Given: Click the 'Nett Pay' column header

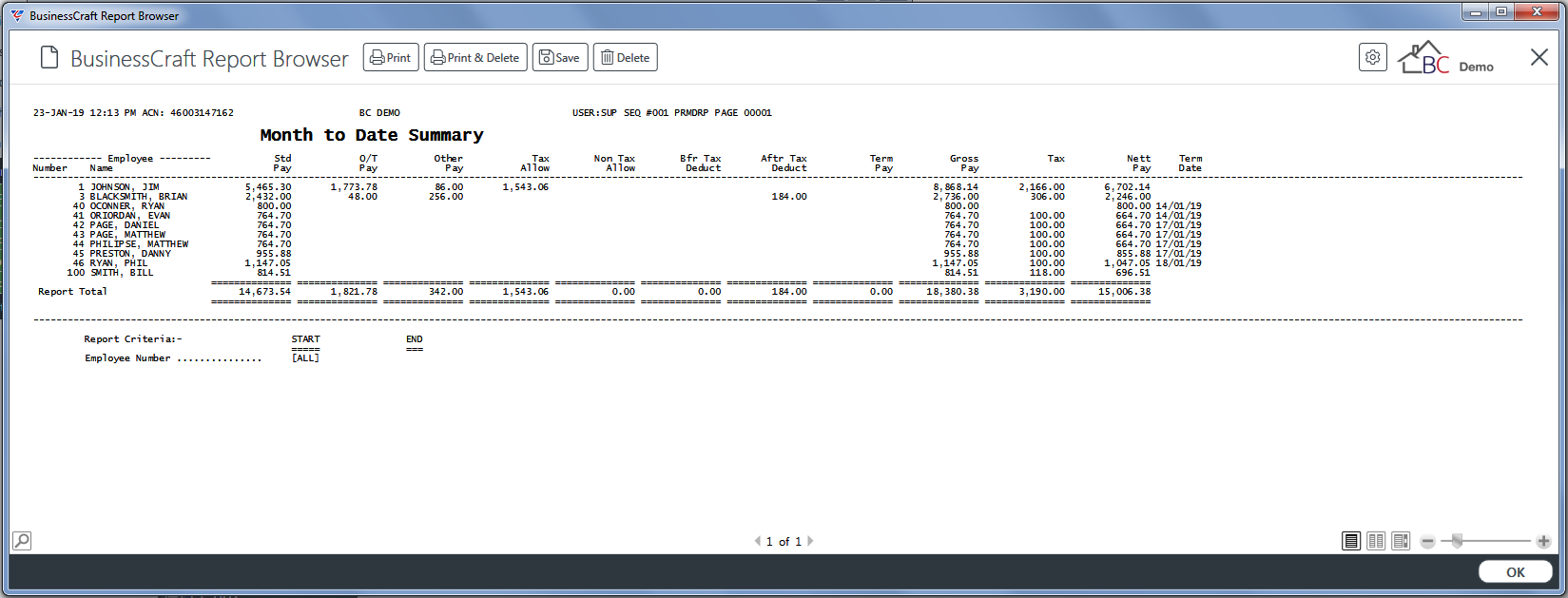Looking at the screenshot, I should click(x=1139, y=164).
